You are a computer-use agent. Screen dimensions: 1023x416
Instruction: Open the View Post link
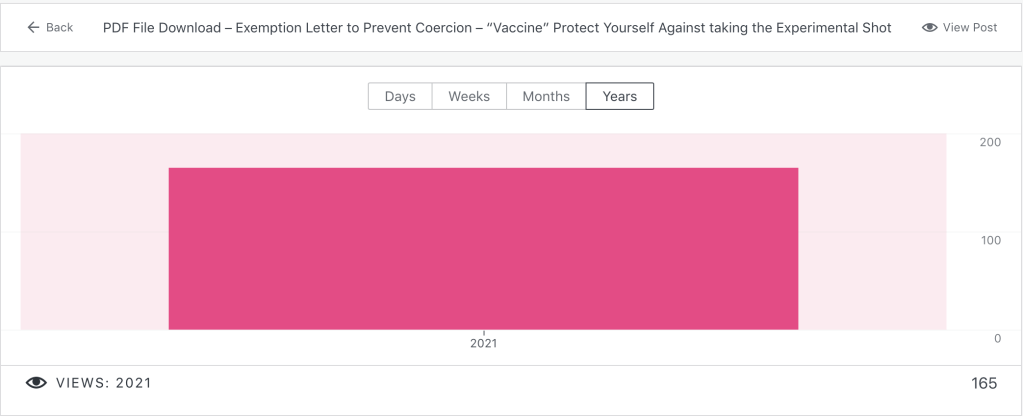(x=969, y=27)
